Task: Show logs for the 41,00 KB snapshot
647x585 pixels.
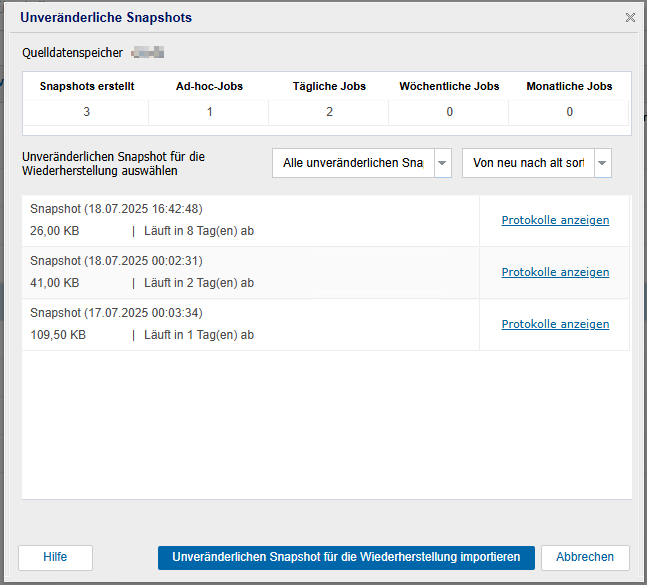Action: click(x=555, y=272)
